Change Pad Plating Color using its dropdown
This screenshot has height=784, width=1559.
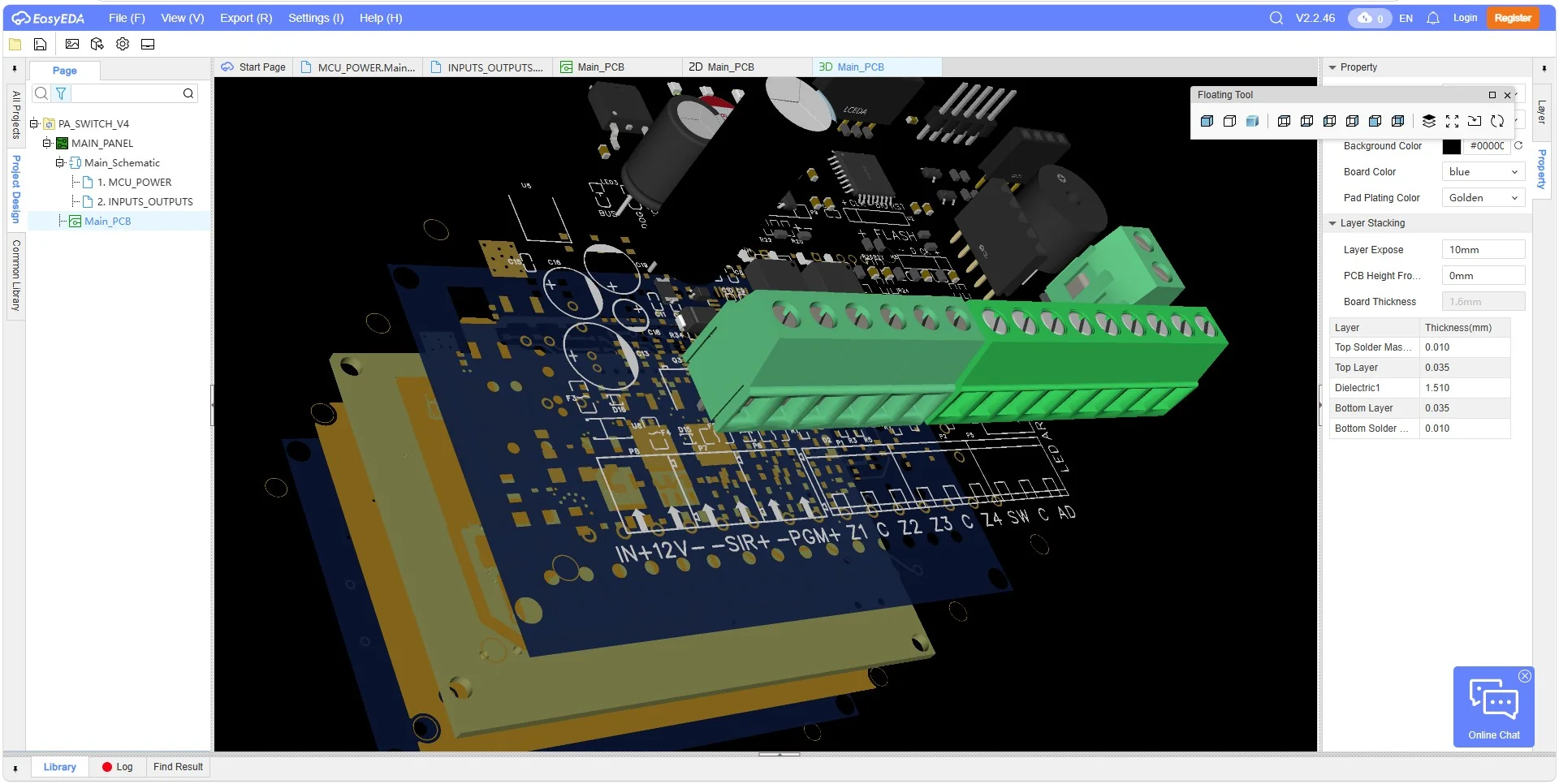(1482, 197)
